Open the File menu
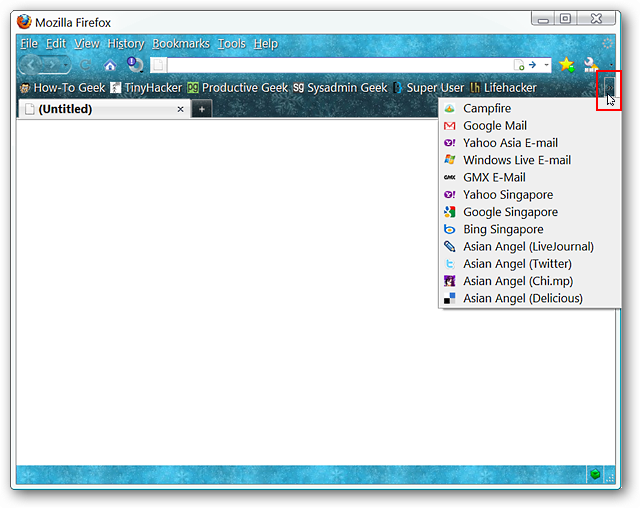The image size is (640, 508). [29, 44]
